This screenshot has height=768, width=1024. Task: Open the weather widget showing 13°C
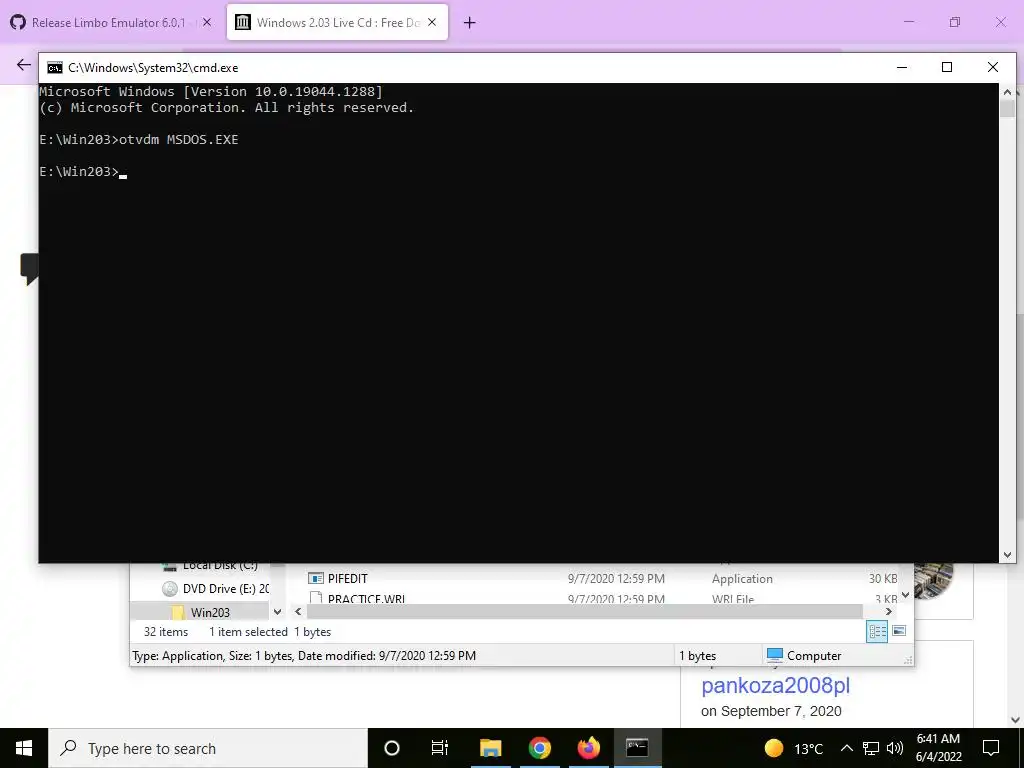793,748
